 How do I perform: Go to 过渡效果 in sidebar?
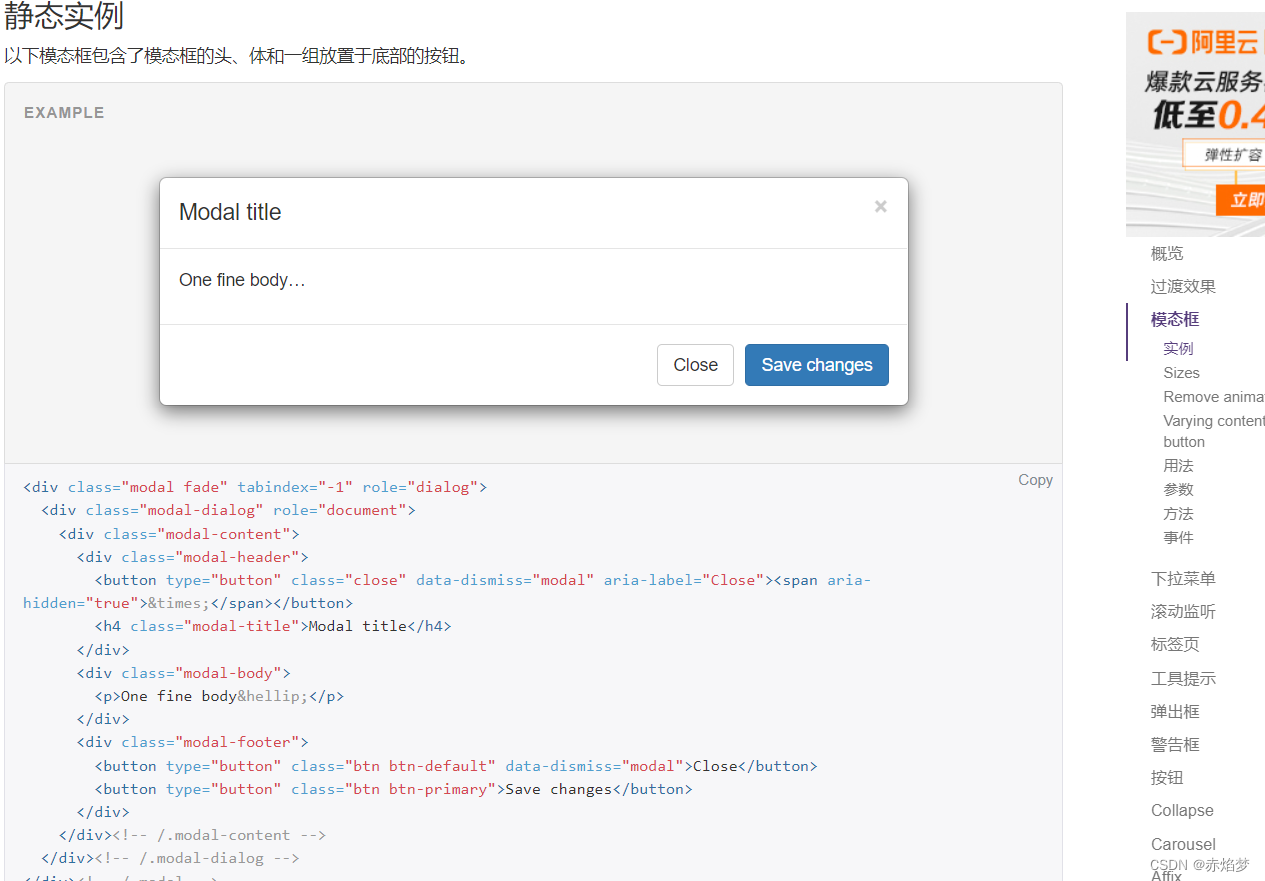(1183, 286)
